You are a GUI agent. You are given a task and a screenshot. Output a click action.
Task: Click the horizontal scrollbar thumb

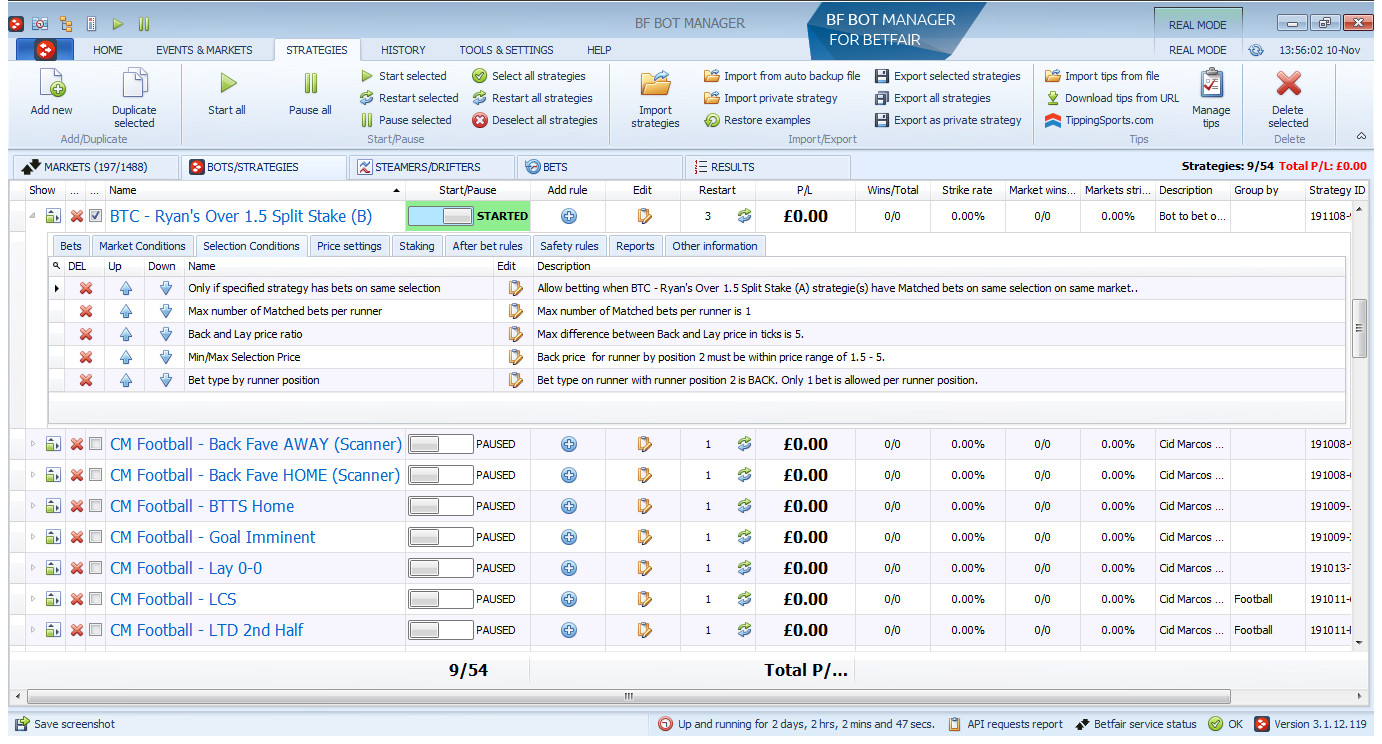[x=629, y=696]
